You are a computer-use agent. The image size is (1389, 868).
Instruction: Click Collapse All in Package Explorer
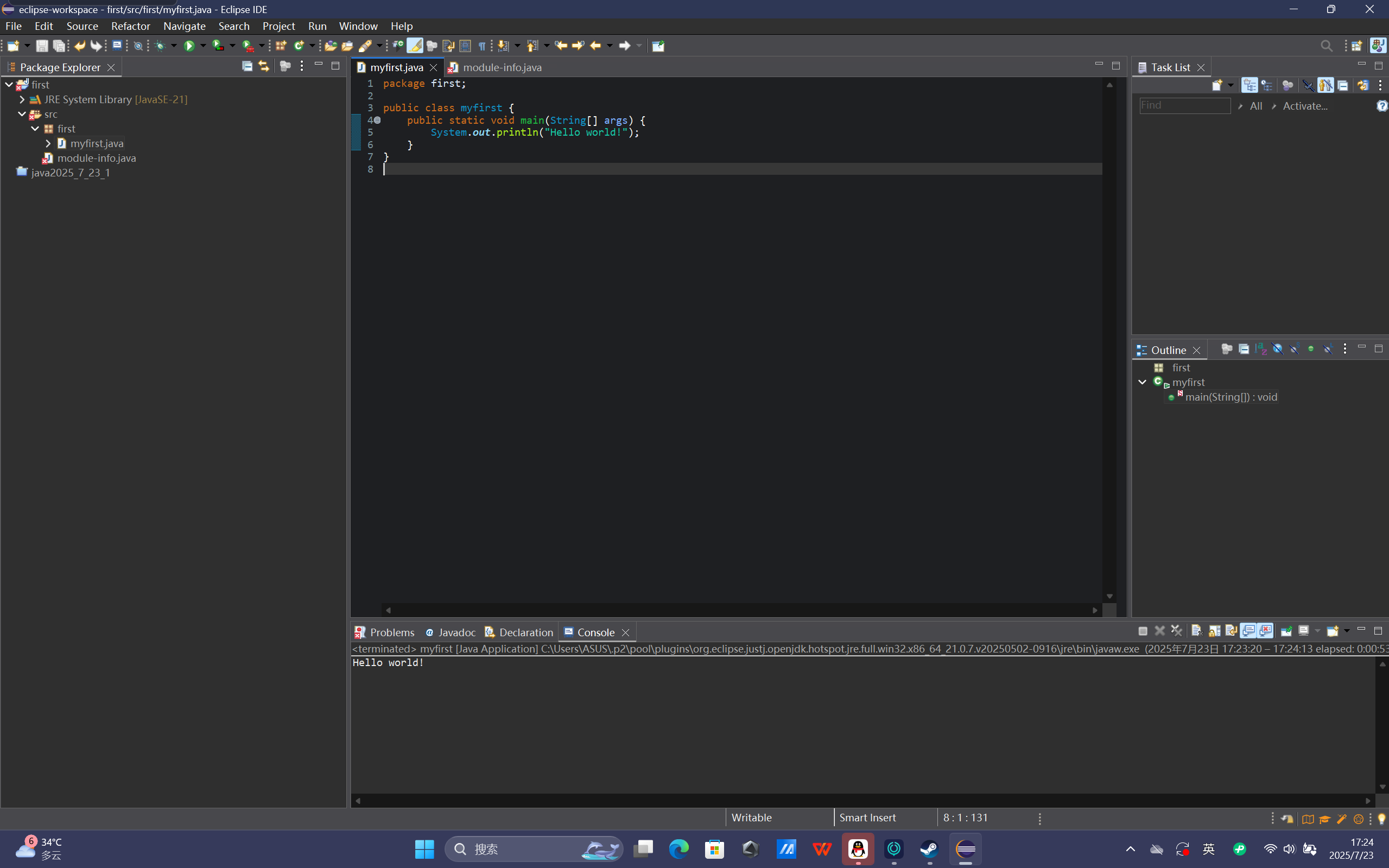(x=247, y=66)
